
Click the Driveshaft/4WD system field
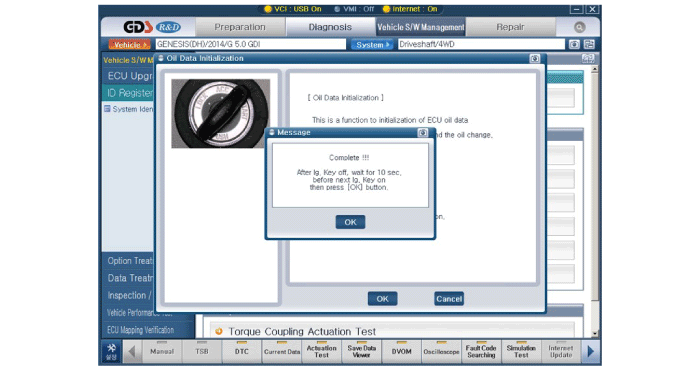coord(481,44)
